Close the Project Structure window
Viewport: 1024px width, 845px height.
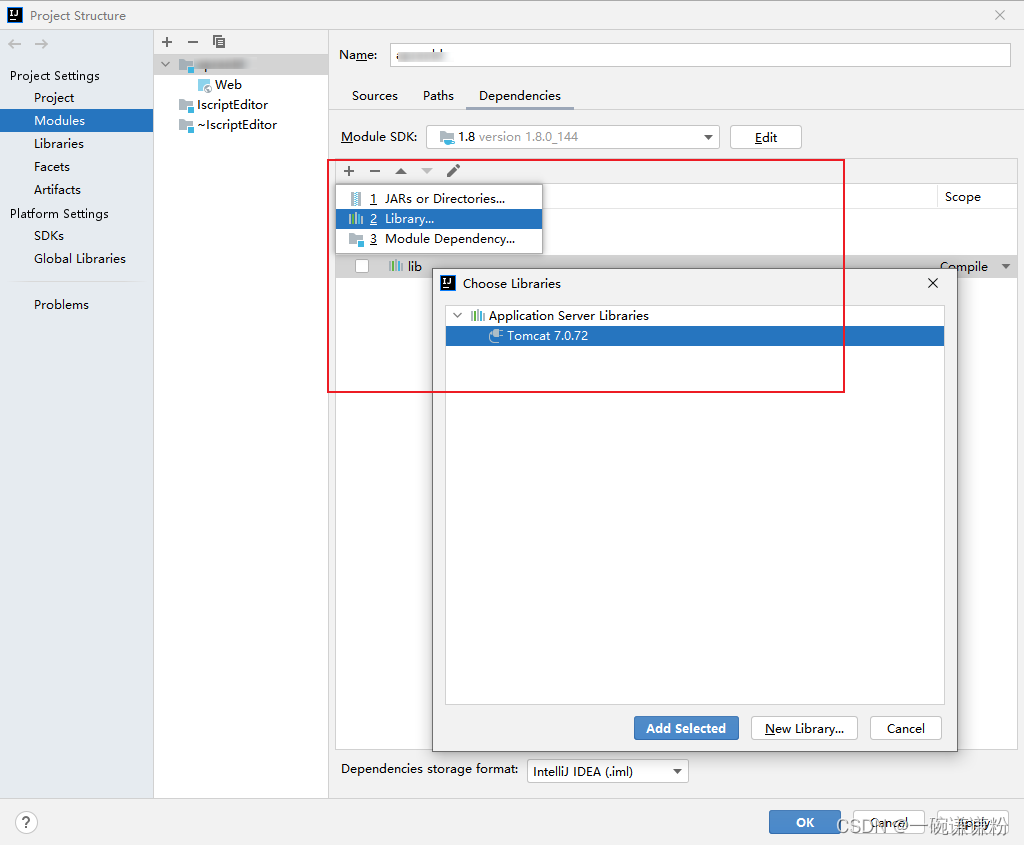coord(1000,15)
